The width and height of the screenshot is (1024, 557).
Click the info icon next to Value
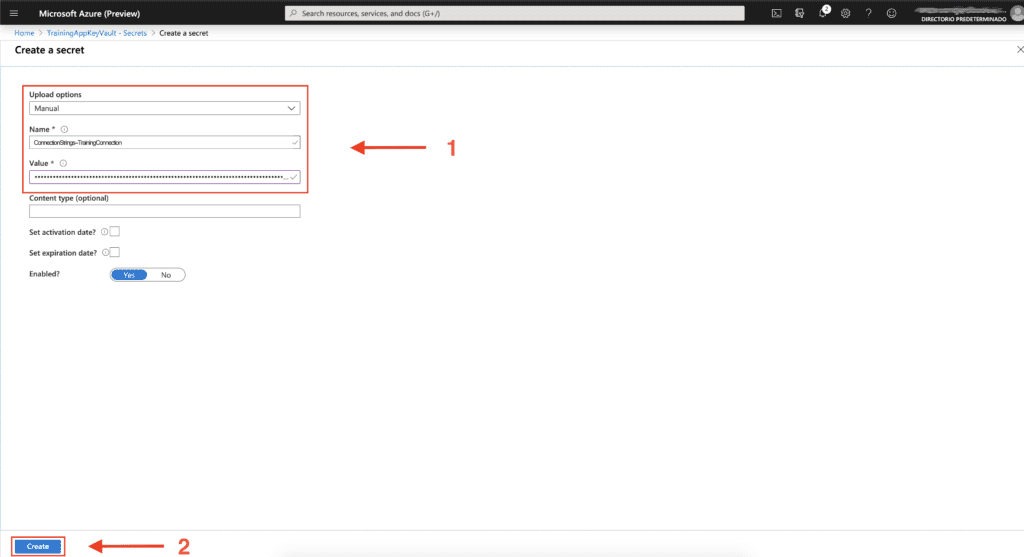coord(63,163)
